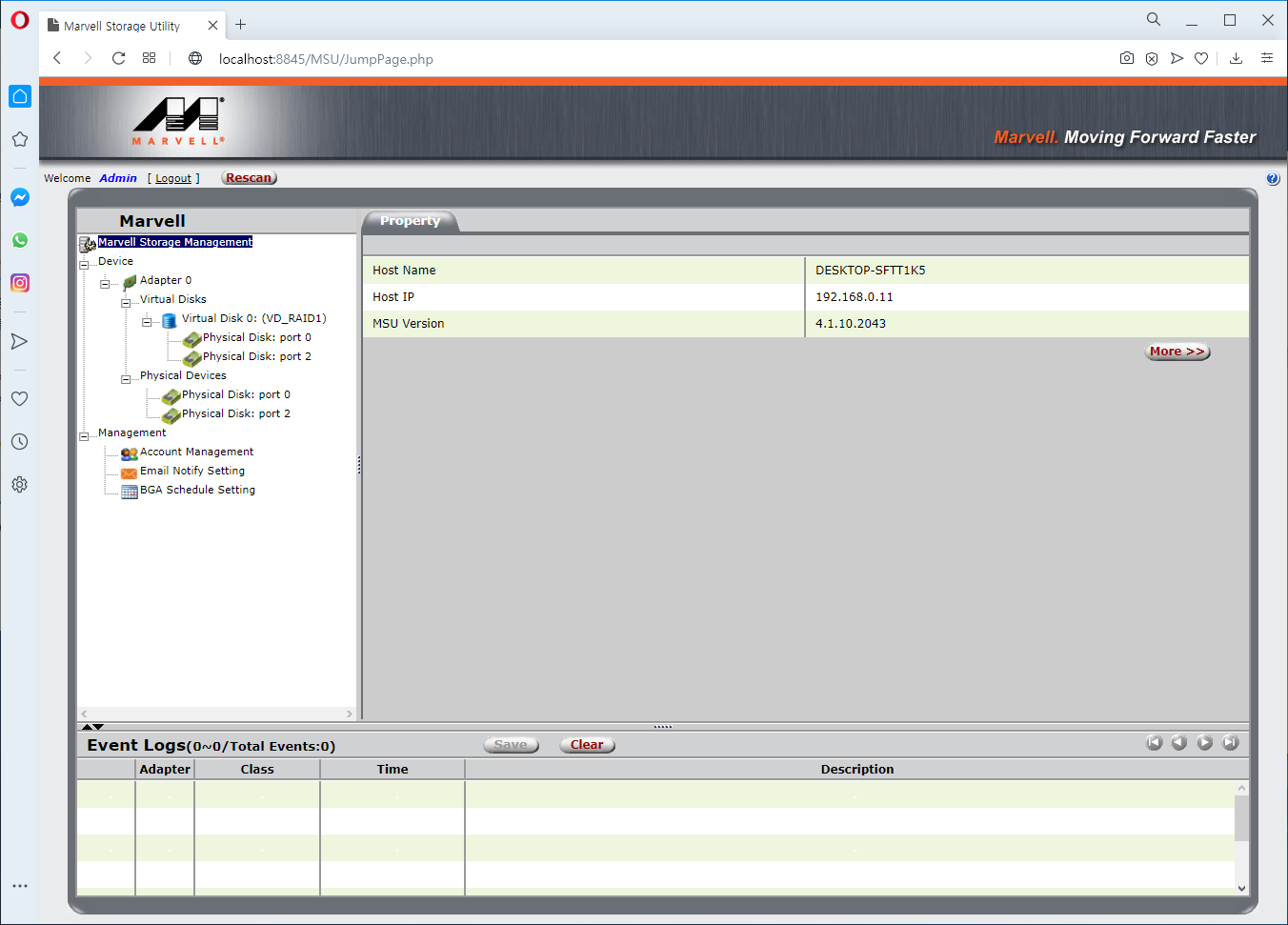The image size is (1288, 925).
Task: Click host IP value 192.168.0.11
Action: click(855, 297)
